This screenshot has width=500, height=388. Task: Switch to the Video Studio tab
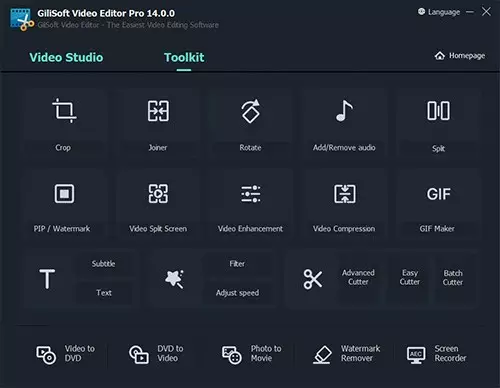pyautogui.click(x=66, y=57)
